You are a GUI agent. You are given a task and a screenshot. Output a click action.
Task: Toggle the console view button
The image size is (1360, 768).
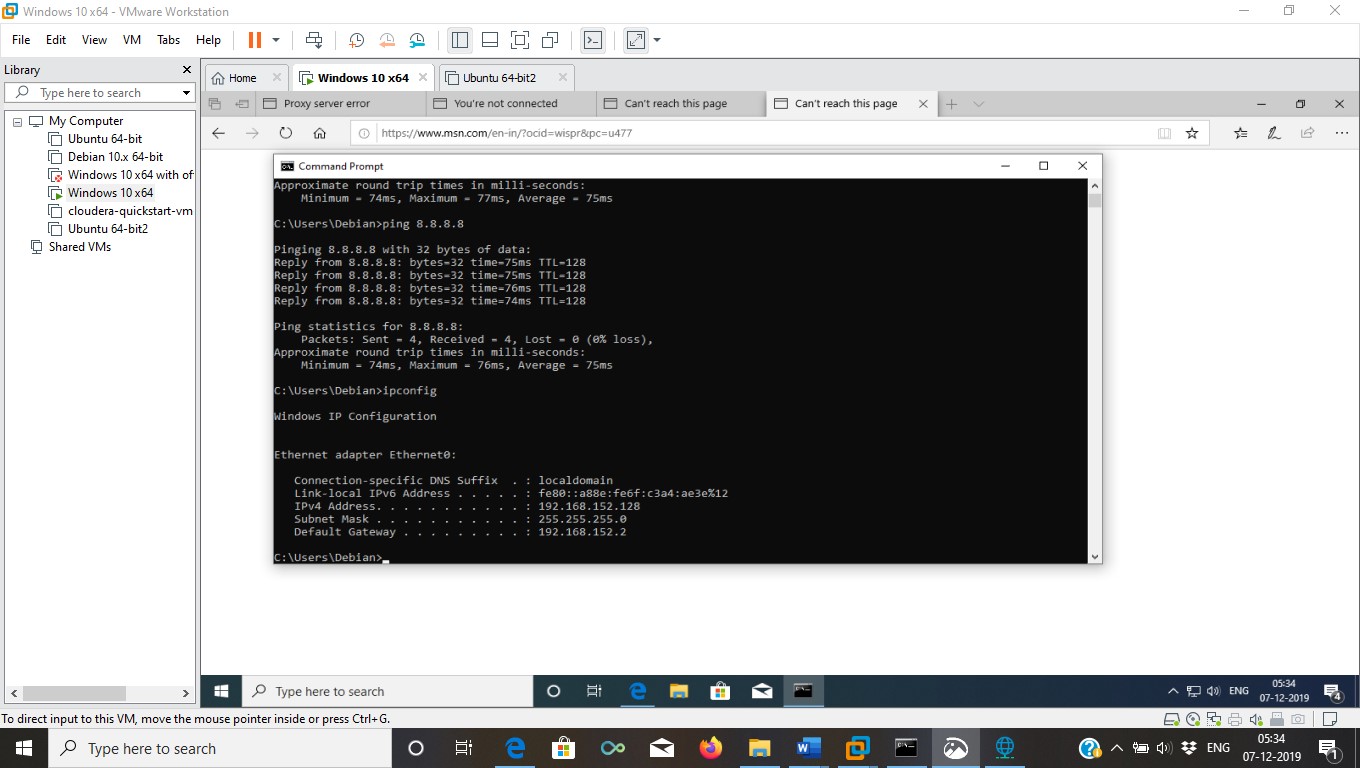(x=595, y=40)
